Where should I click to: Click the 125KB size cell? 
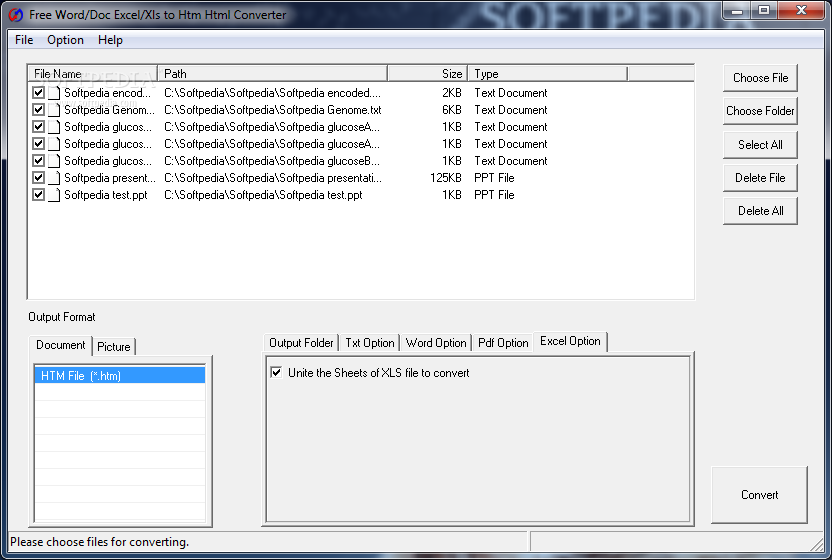point(446,178)
